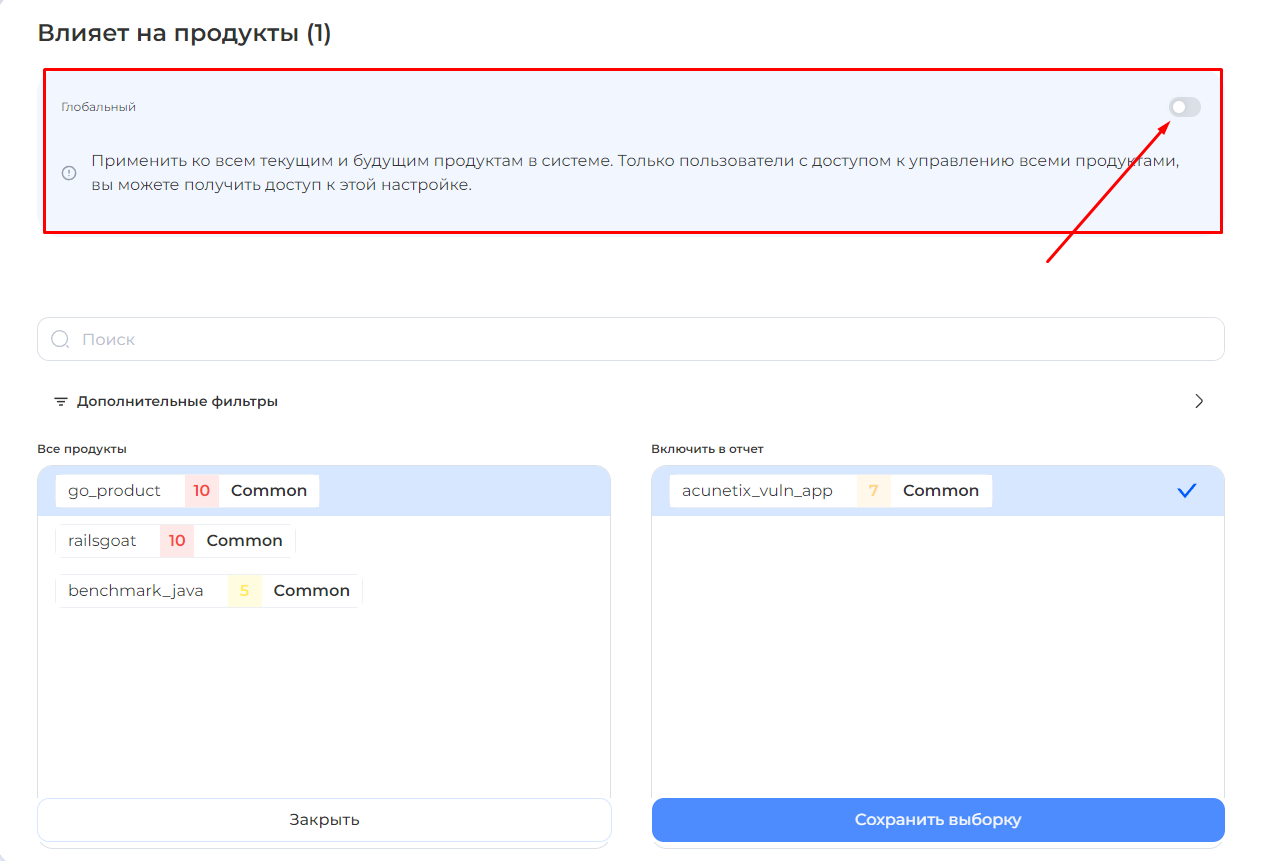Select go_product in the all products list
1262x861 pixels.
click(x=114, y=491)
